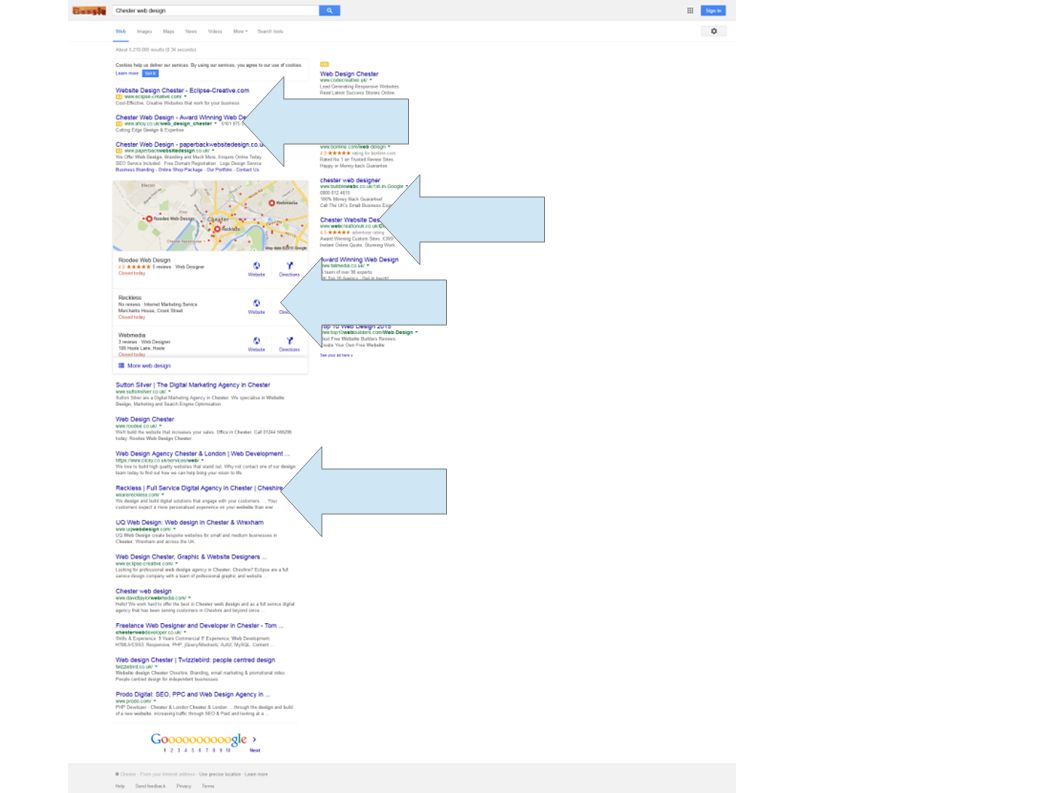Image resolution: width=1058 pixels, height=793 pixels.
Task: Go to results page 10
Action: [228, 750]
